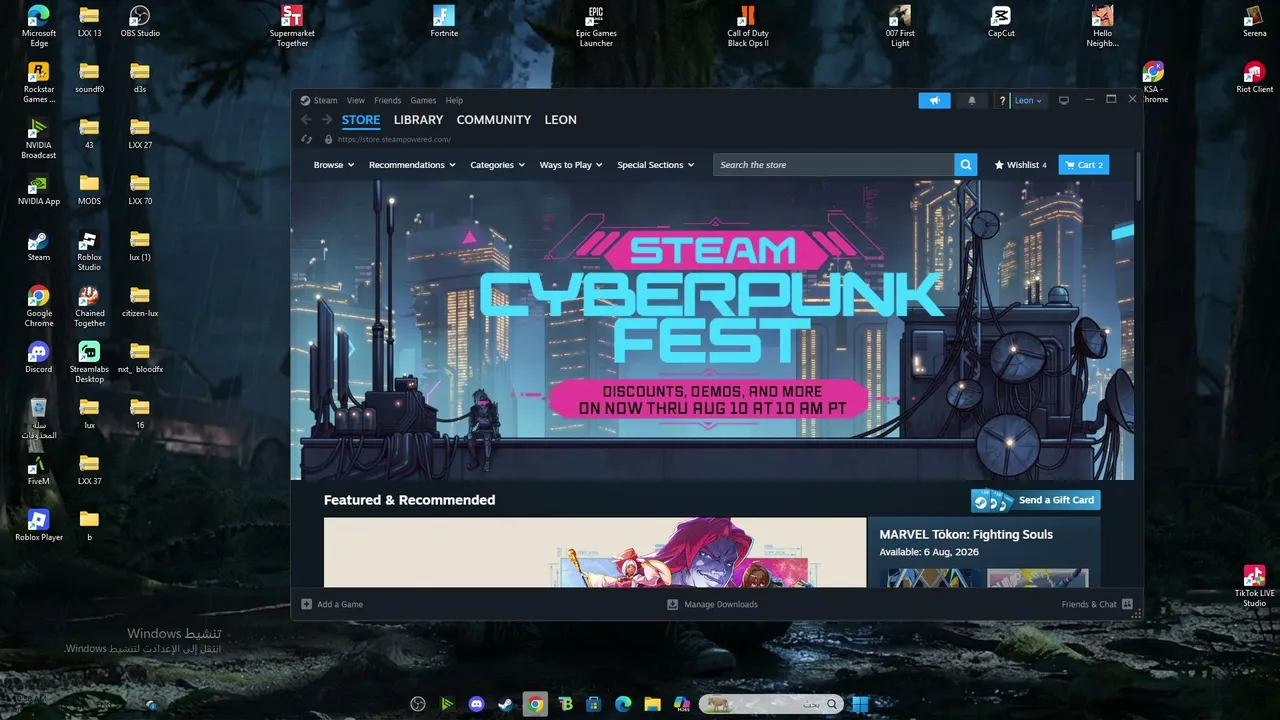Select the Chained Together desktop icon
The width and height of the screenshot is (1280, 720).
(89, 307)
